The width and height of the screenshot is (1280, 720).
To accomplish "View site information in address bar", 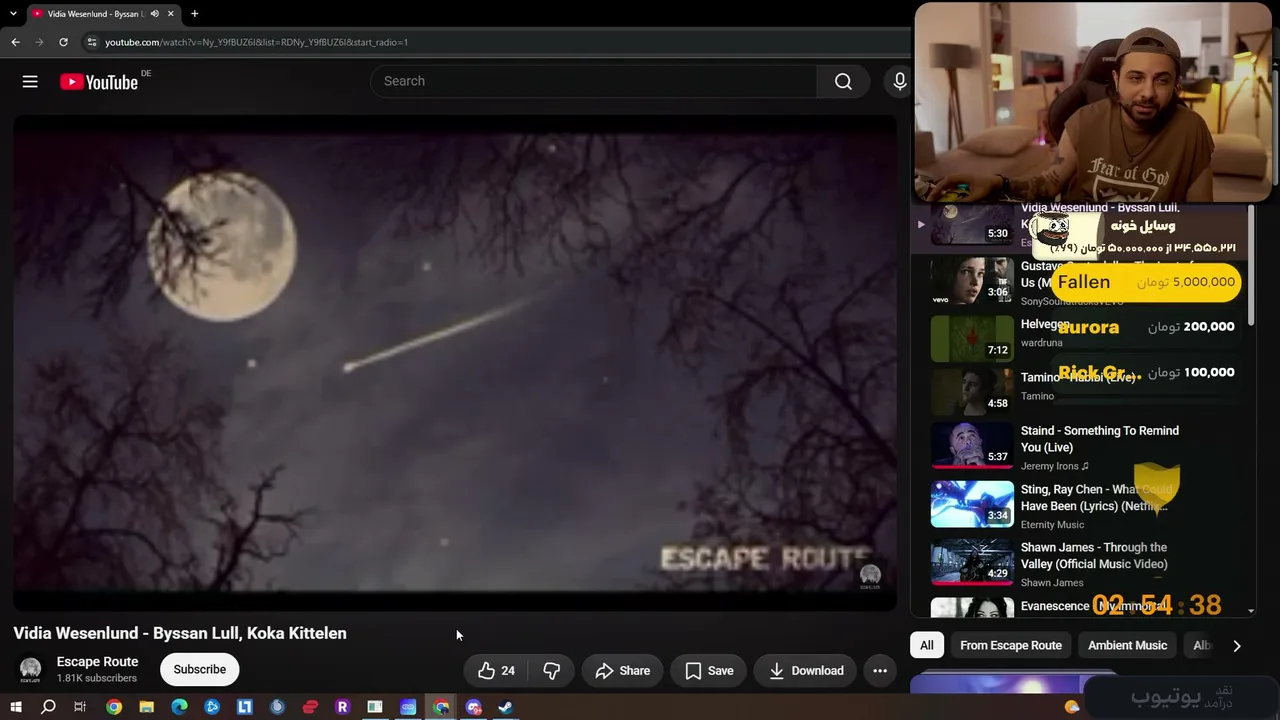I will 92,42.
